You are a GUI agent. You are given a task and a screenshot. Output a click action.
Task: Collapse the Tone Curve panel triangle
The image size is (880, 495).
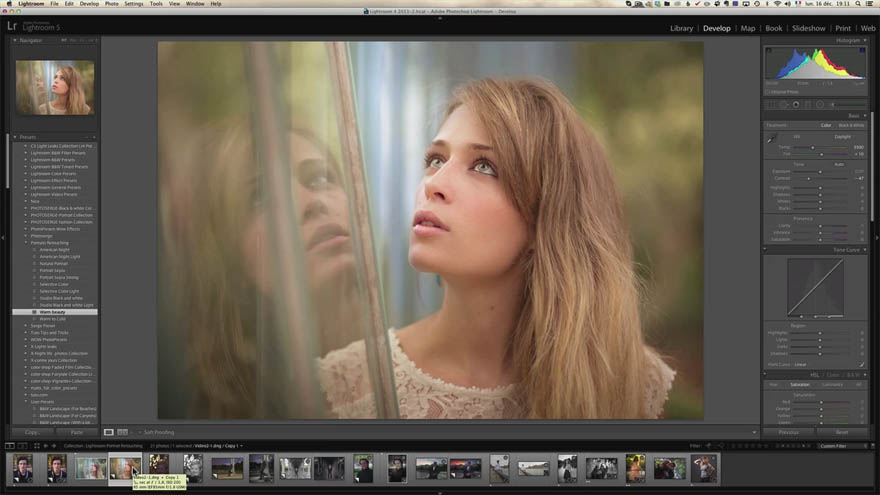tap(865, 250)
